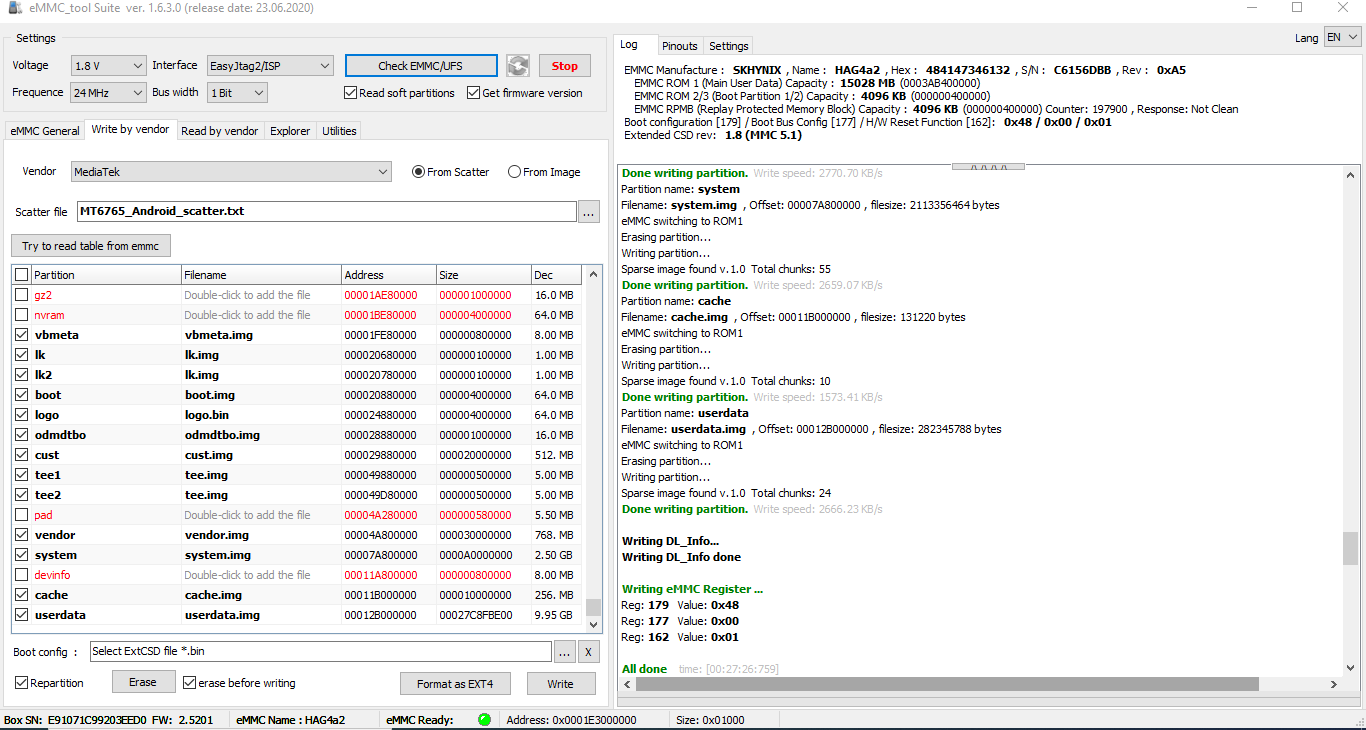
Task: Clear the Boot config field with the x button
Action: click(x=589, y=652)
